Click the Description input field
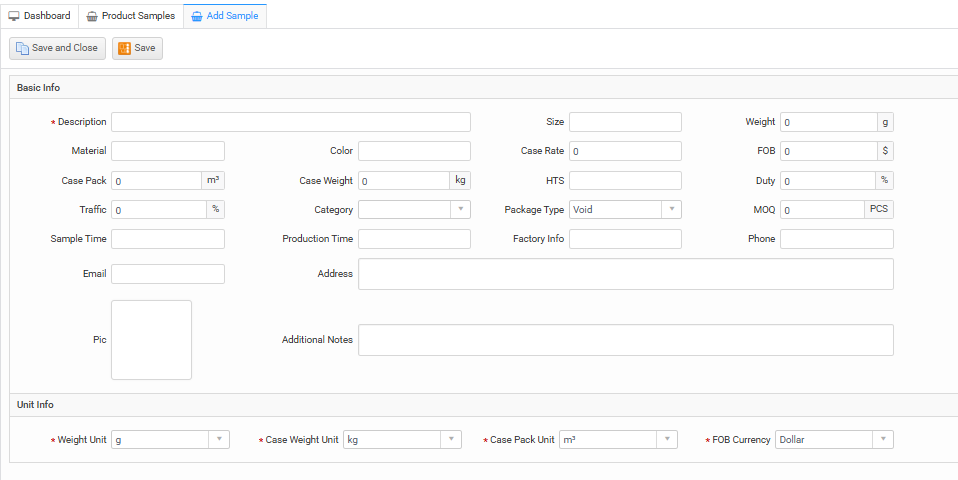The height and width of the screenshot is (480, 958). [x=290, y=122]
